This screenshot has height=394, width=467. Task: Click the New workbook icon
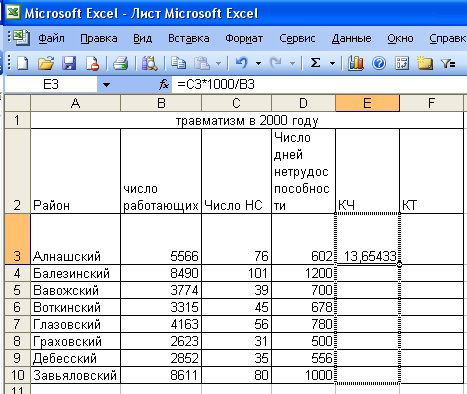coord(22,63)
